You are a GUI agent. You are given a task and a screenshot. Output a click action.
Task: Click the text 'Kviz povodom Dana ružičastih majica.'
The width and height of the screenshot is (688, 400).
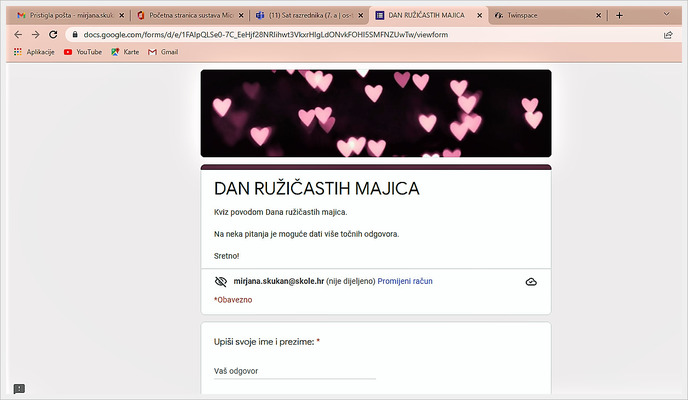point(280,212)
